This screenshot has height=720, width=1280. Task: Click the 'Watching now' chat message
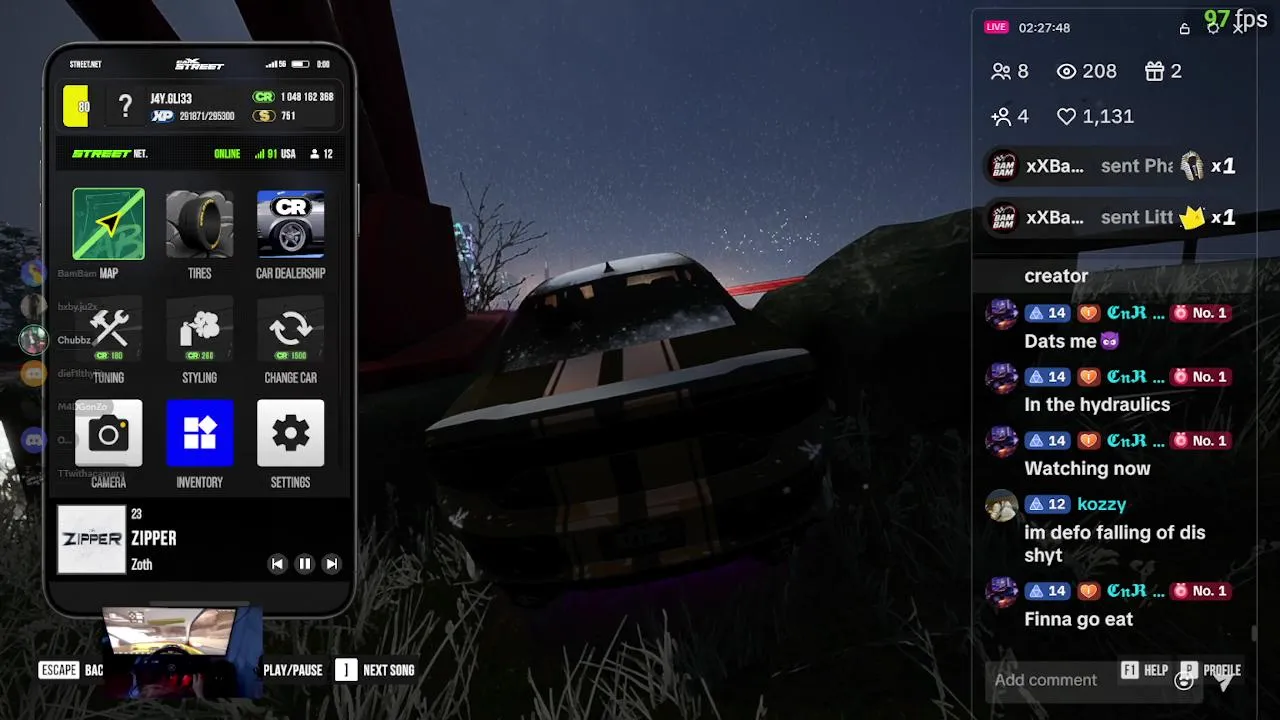click(x=1087, y=468)
